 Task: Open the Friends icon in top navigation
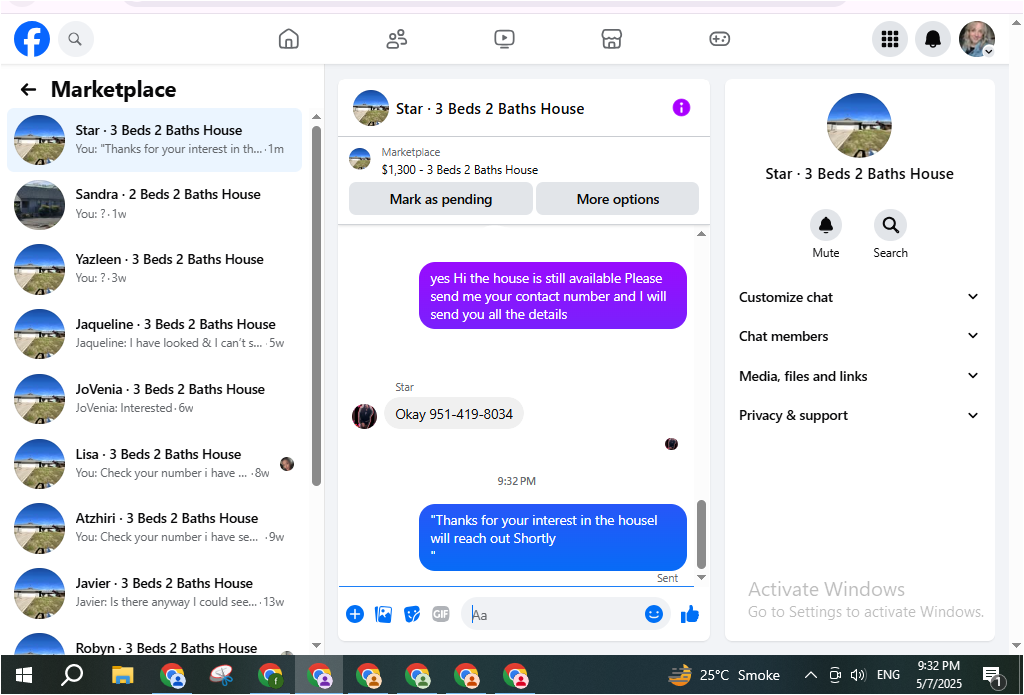pos(396,39)
